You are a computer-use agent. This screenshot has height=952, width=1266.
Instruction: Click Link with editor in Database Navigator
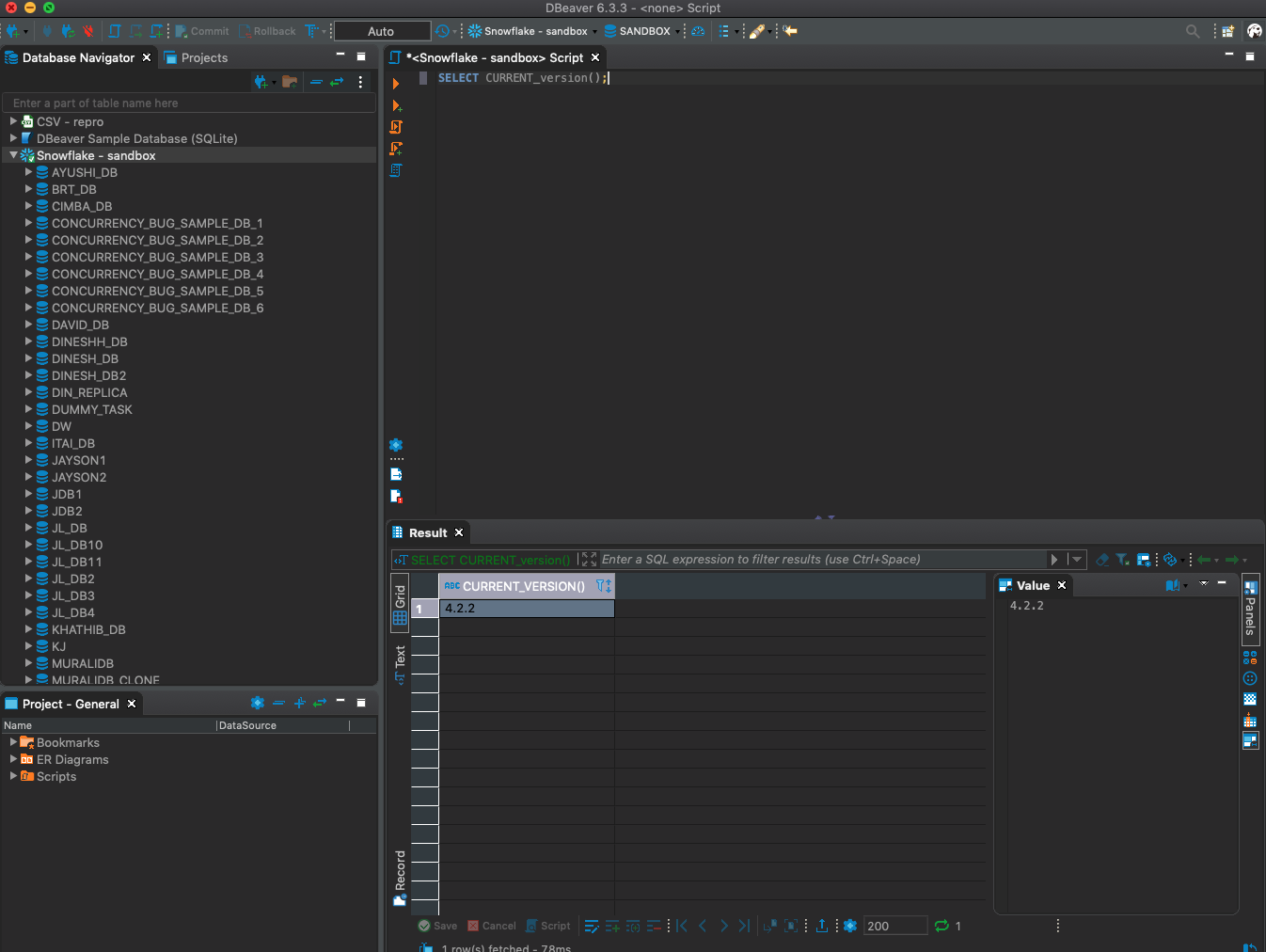pyautogui.click(x=337, y=82)
